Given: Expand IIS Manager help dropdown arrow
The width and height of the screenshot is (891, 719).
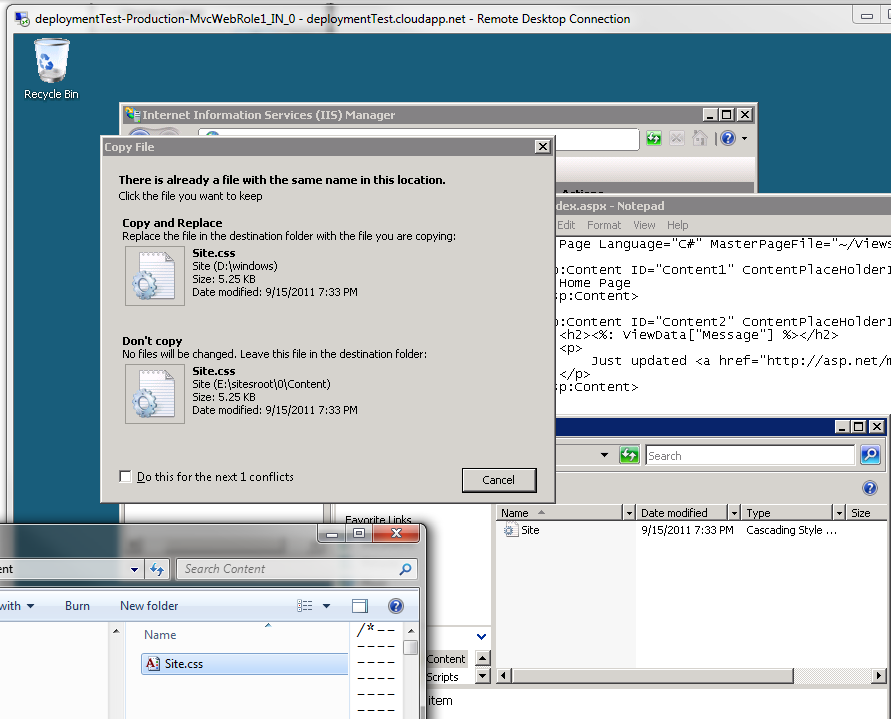Looking at the screenshot, I should pos(744,138).
